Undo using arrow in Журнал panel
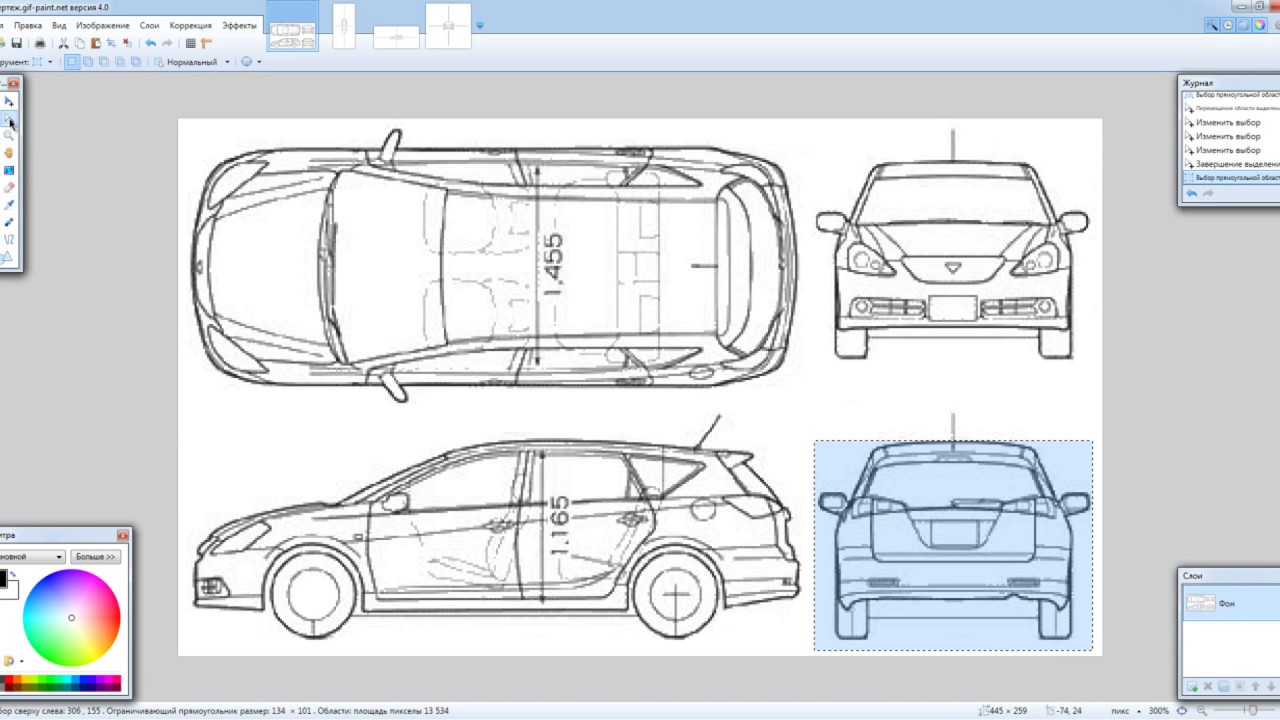1280x720 pixels. coord(1192,193)
